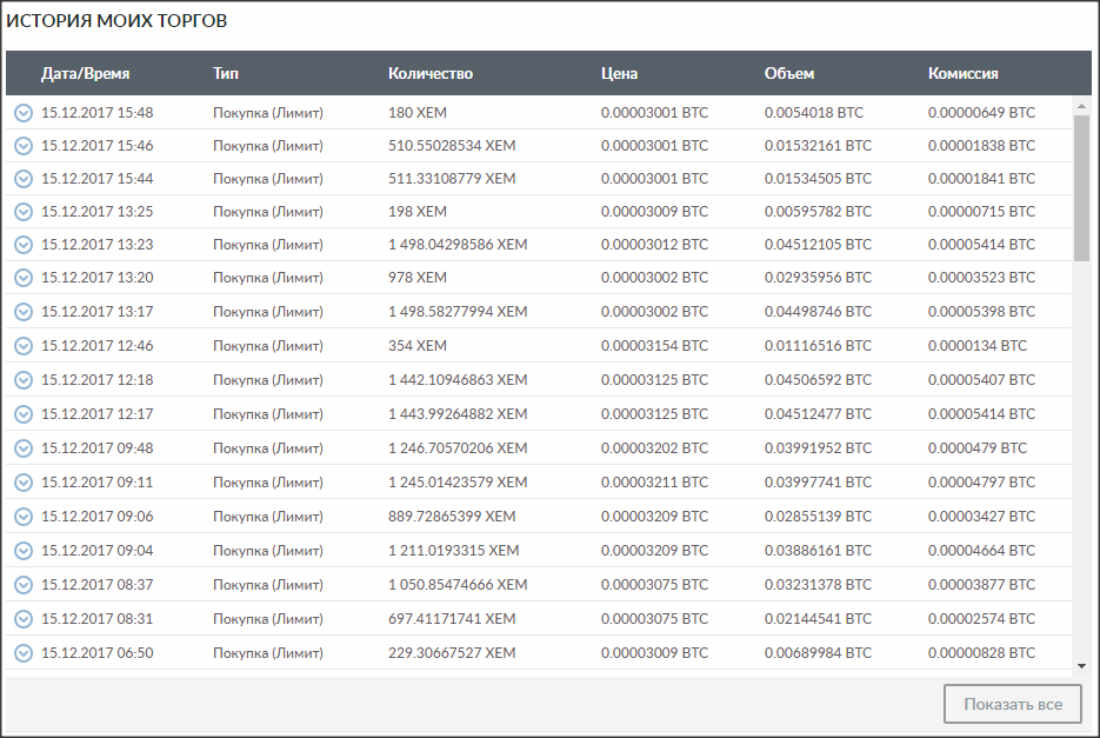The height and width of the screenshot is (738, 1100).
Task: Open details chevron for 15.12.2017 08:31
Action: pos(23,619)
